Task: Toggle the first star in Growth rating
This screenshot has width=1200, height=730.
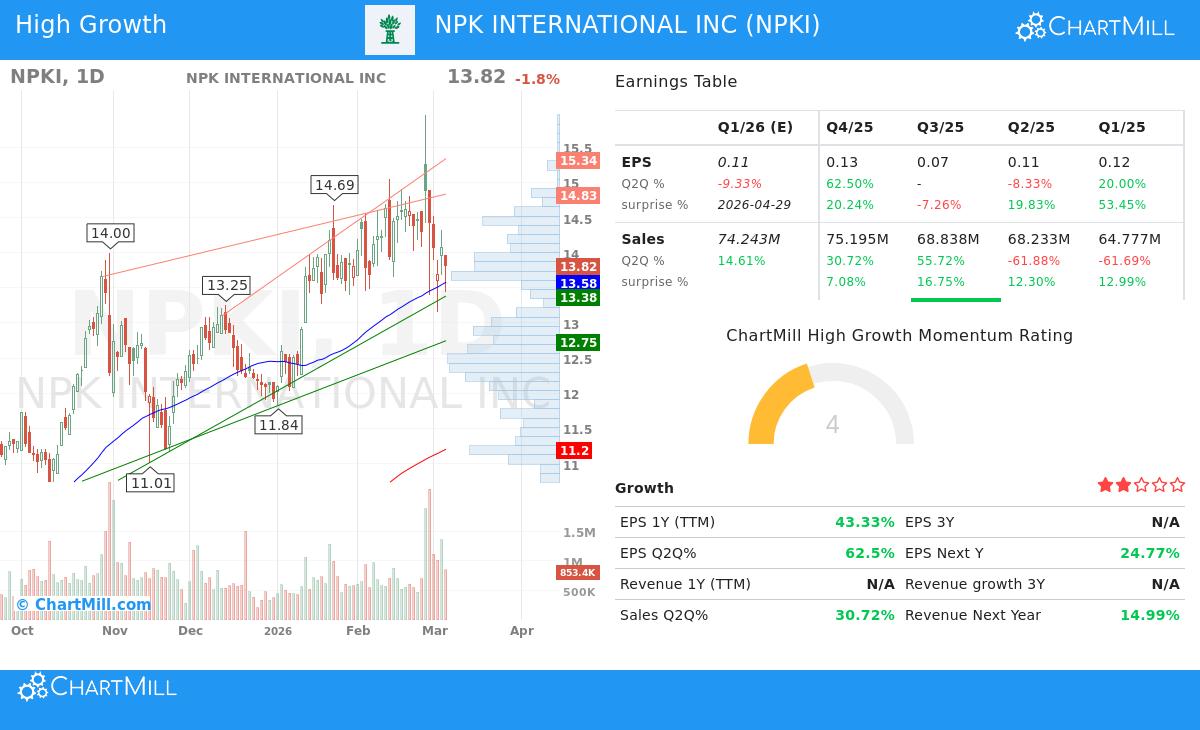Action: (x=1105, y=484)
